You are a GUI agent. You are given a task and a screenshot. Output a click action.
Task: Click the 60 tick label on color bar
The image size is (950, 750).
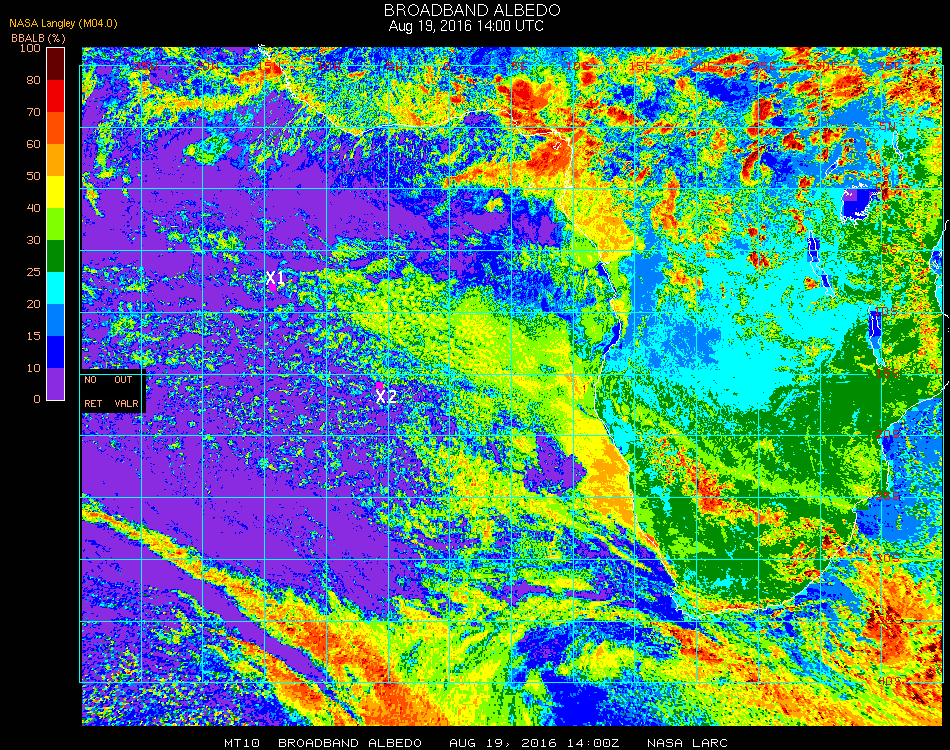coord(33,144)
